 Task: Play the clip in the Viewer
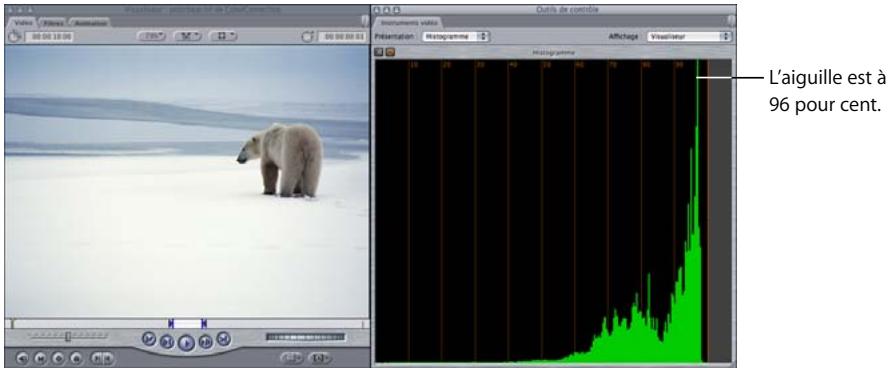click(186, 343)
